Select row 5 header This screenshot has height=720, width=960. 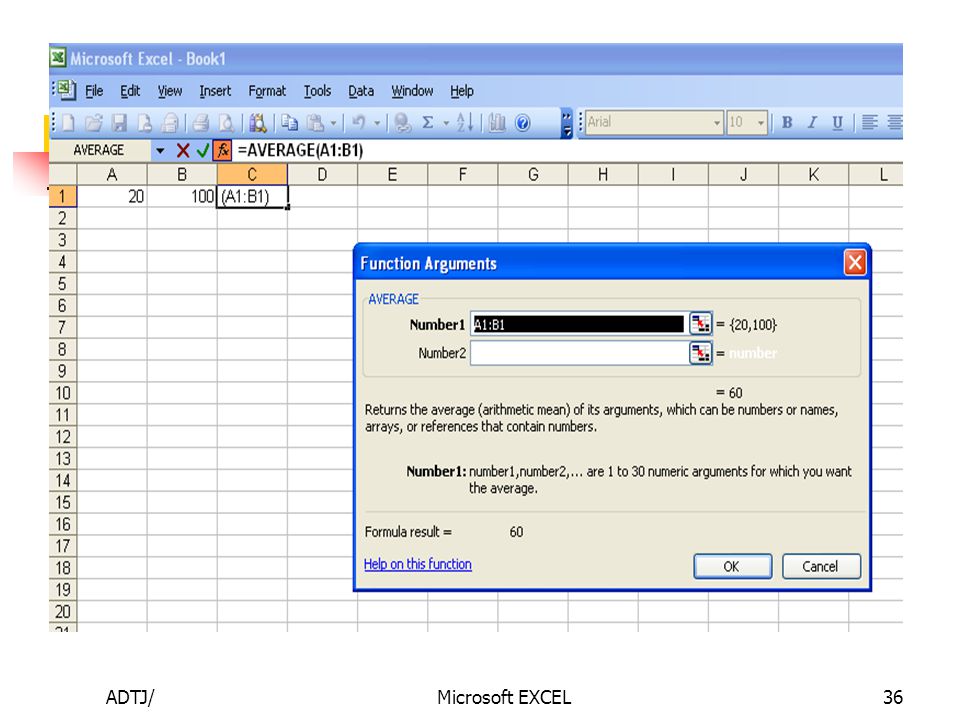[62, 284]
